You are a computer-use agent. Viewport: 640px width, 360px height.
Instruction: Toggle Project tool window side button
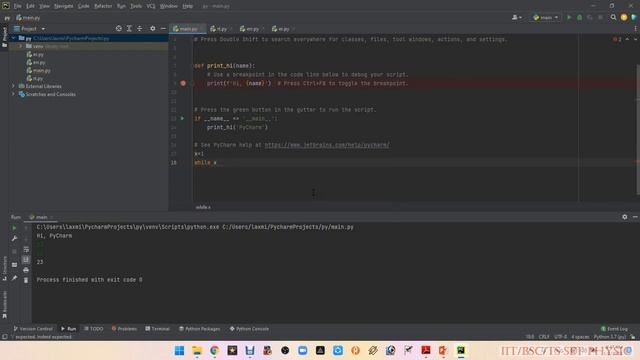tap(4, 37)
